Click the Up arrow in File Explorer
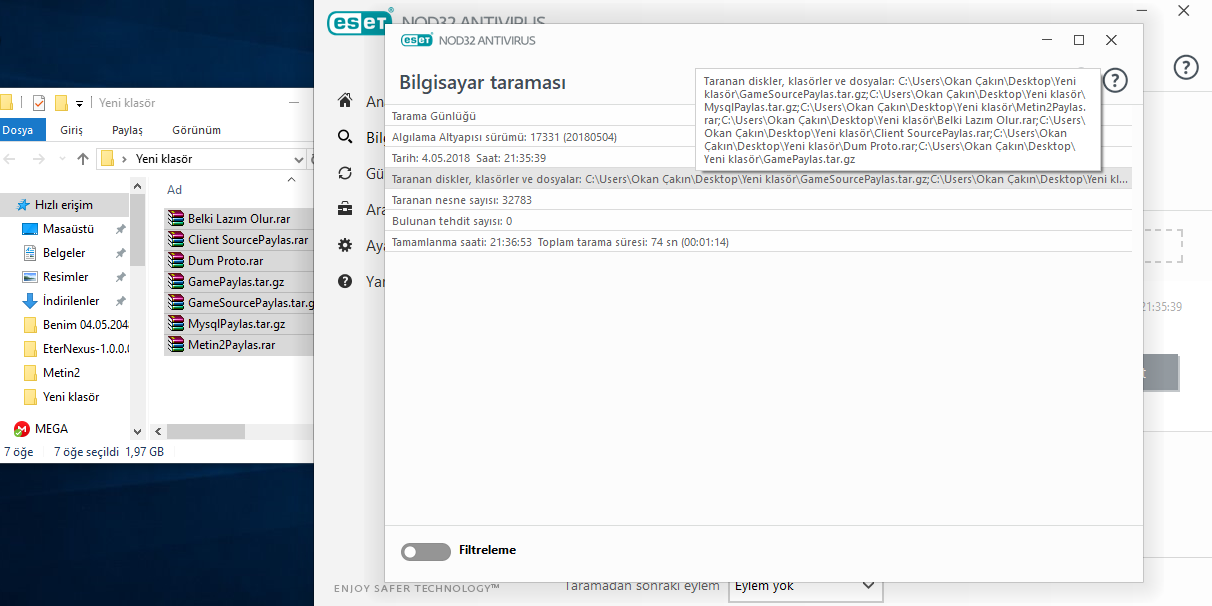Viewport: 1212px width, 606px height. [83, 159]
